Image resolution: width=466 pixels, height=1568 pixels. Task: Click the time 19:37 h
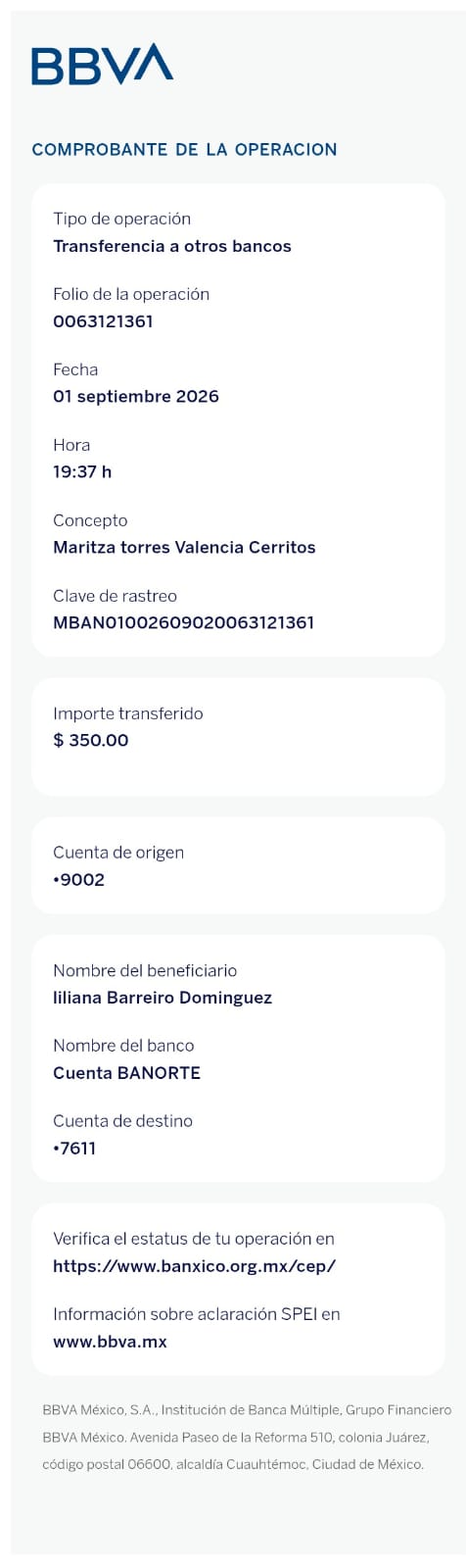tap(82, 471)
